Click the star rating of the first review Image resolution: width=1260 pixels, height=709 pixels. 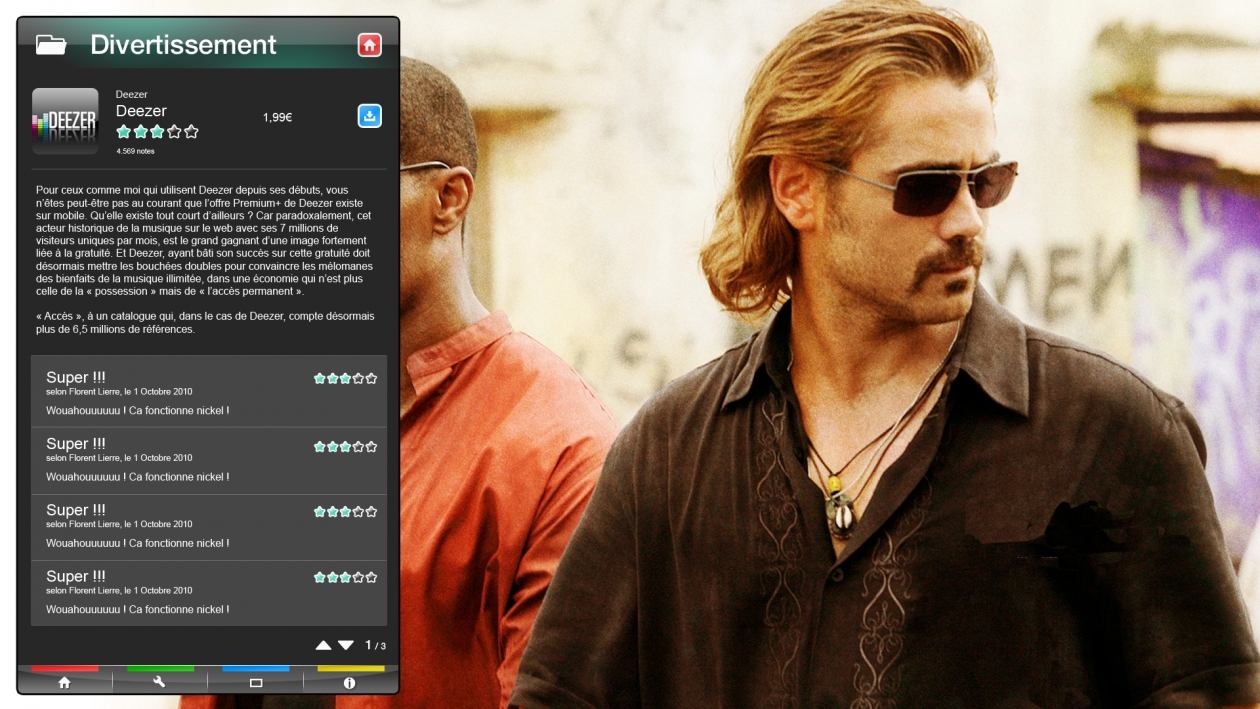point(345,379)
